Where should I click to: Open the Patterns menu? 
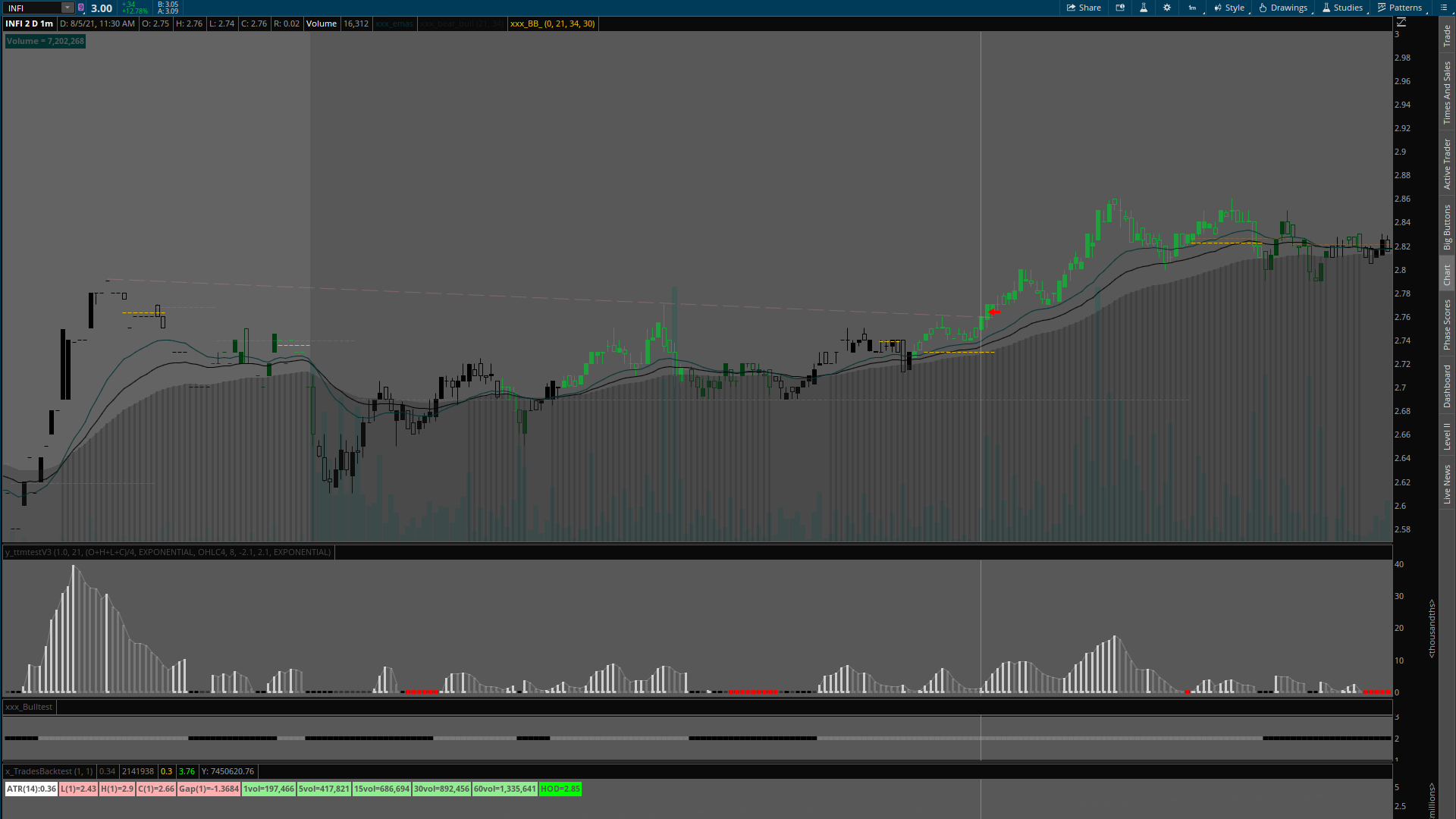coord(1400,8)
